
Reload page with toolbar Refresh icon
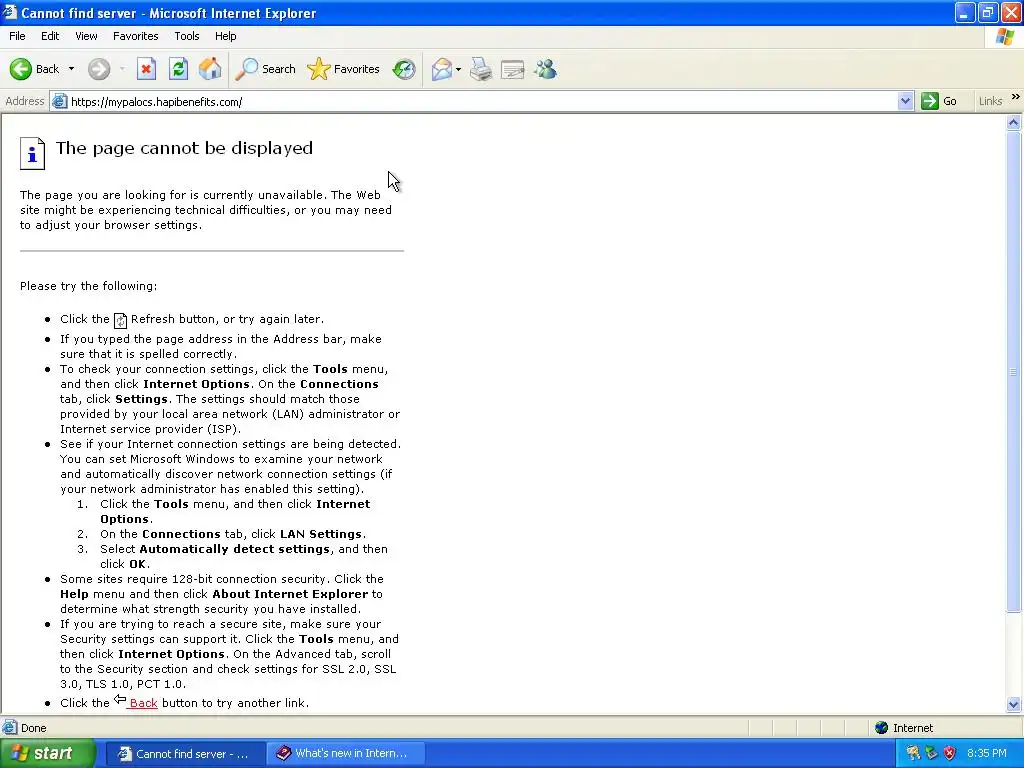pos(178,69)
